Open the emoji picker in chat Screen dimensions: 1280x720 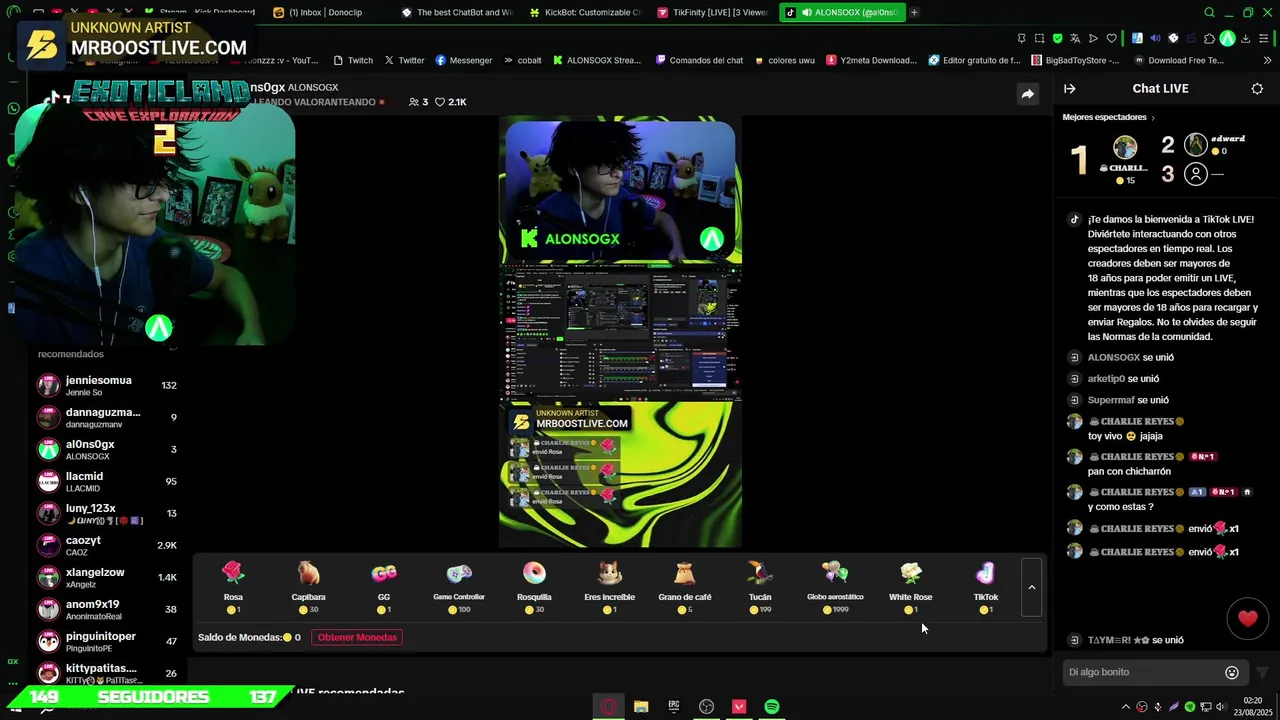point(1232,672)
